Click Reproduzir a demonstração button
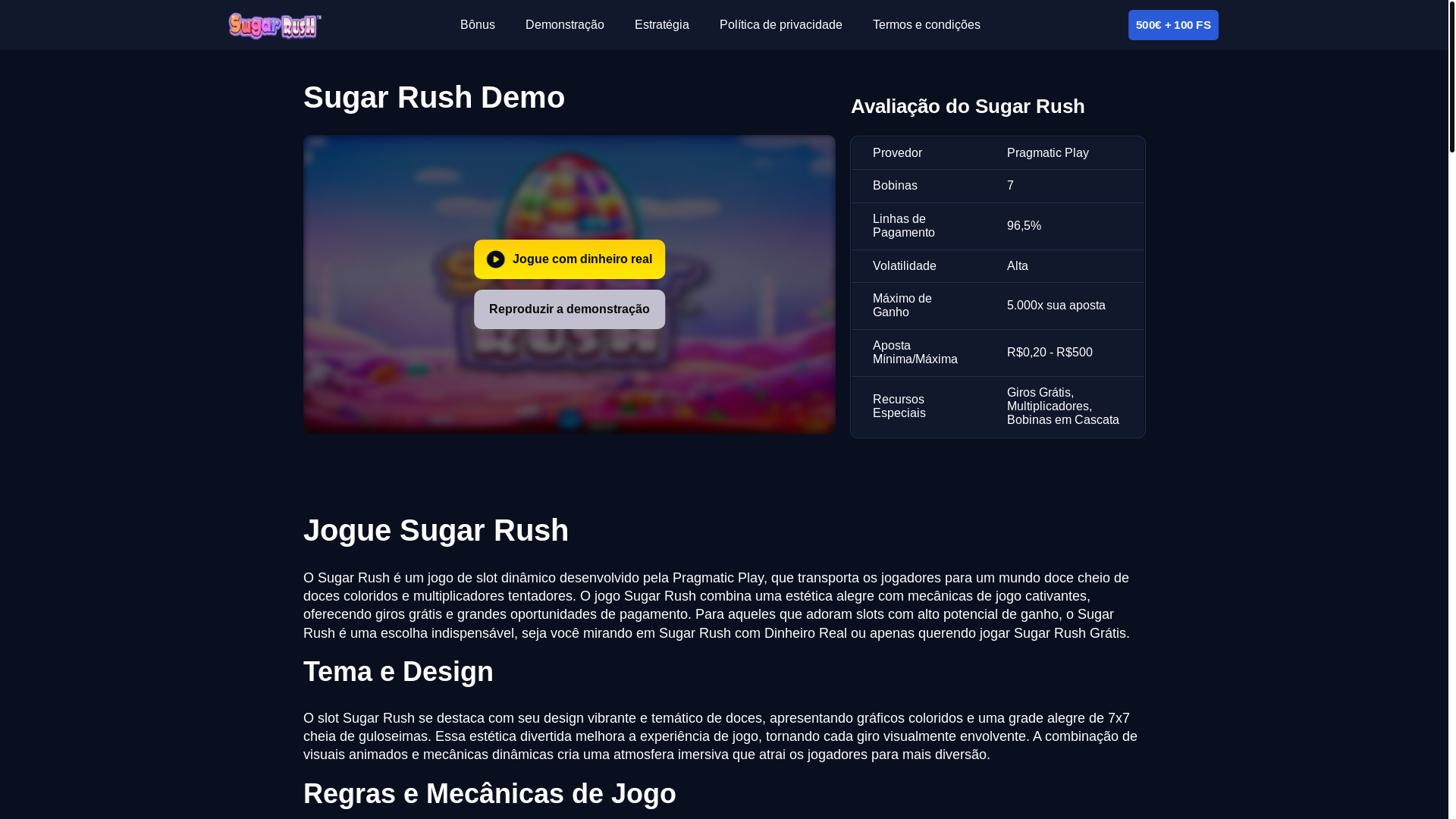Viewport: 1456px width, 819px height. pyautogui.click(x=570, y=309)
